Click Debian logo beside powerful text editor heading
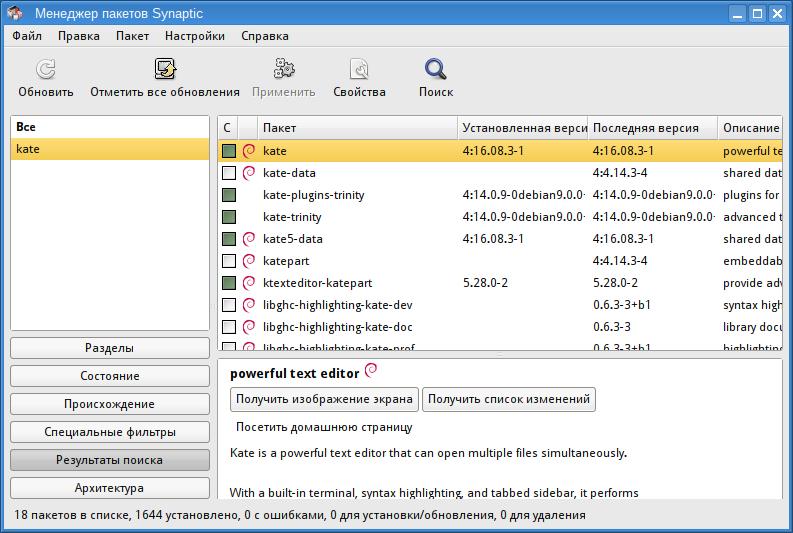Screen dimensions: 793x533 [x=371, y=370]
